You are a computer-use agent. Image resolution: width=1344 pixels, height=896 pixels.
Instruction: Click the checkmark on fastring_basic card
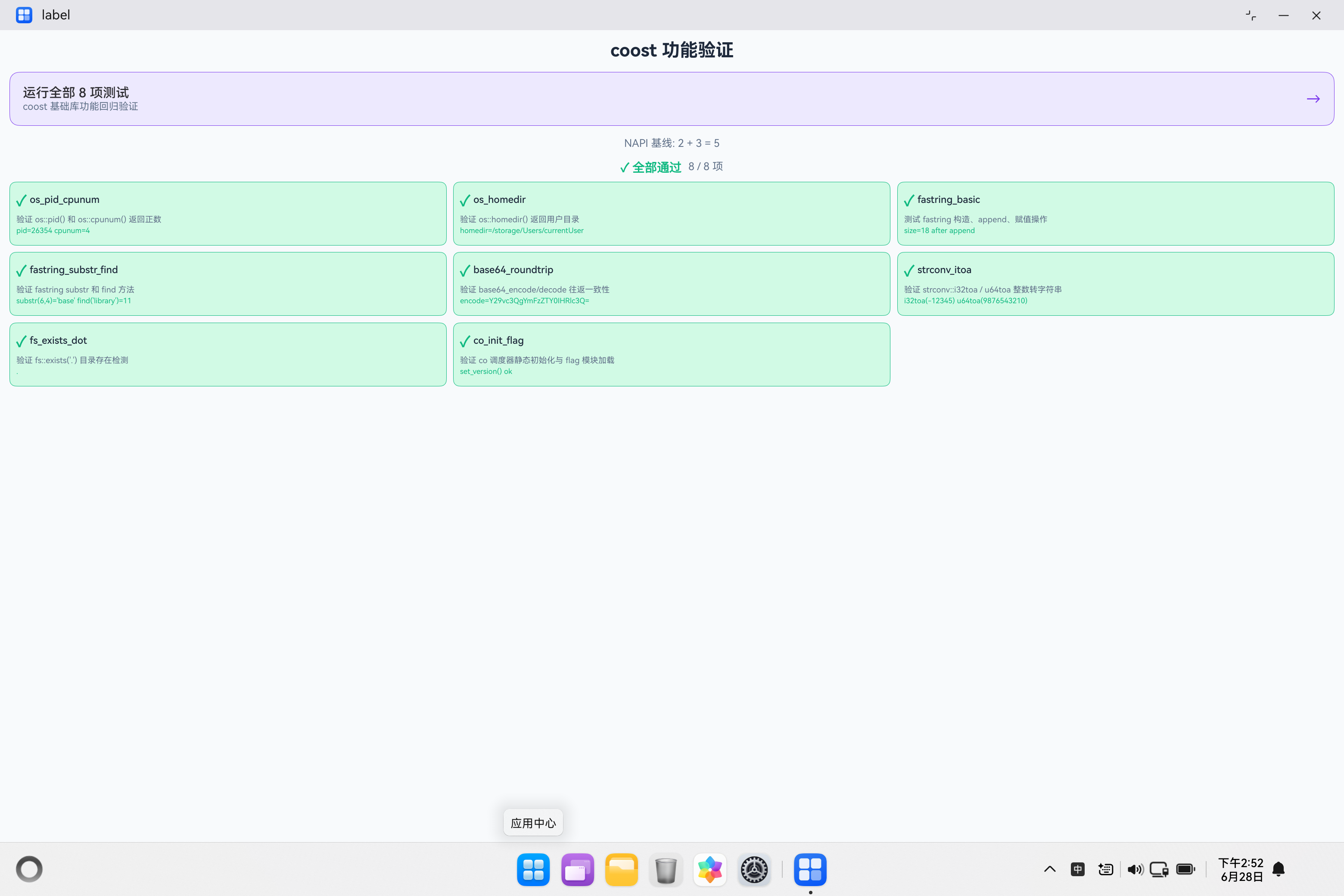point(909,201)
